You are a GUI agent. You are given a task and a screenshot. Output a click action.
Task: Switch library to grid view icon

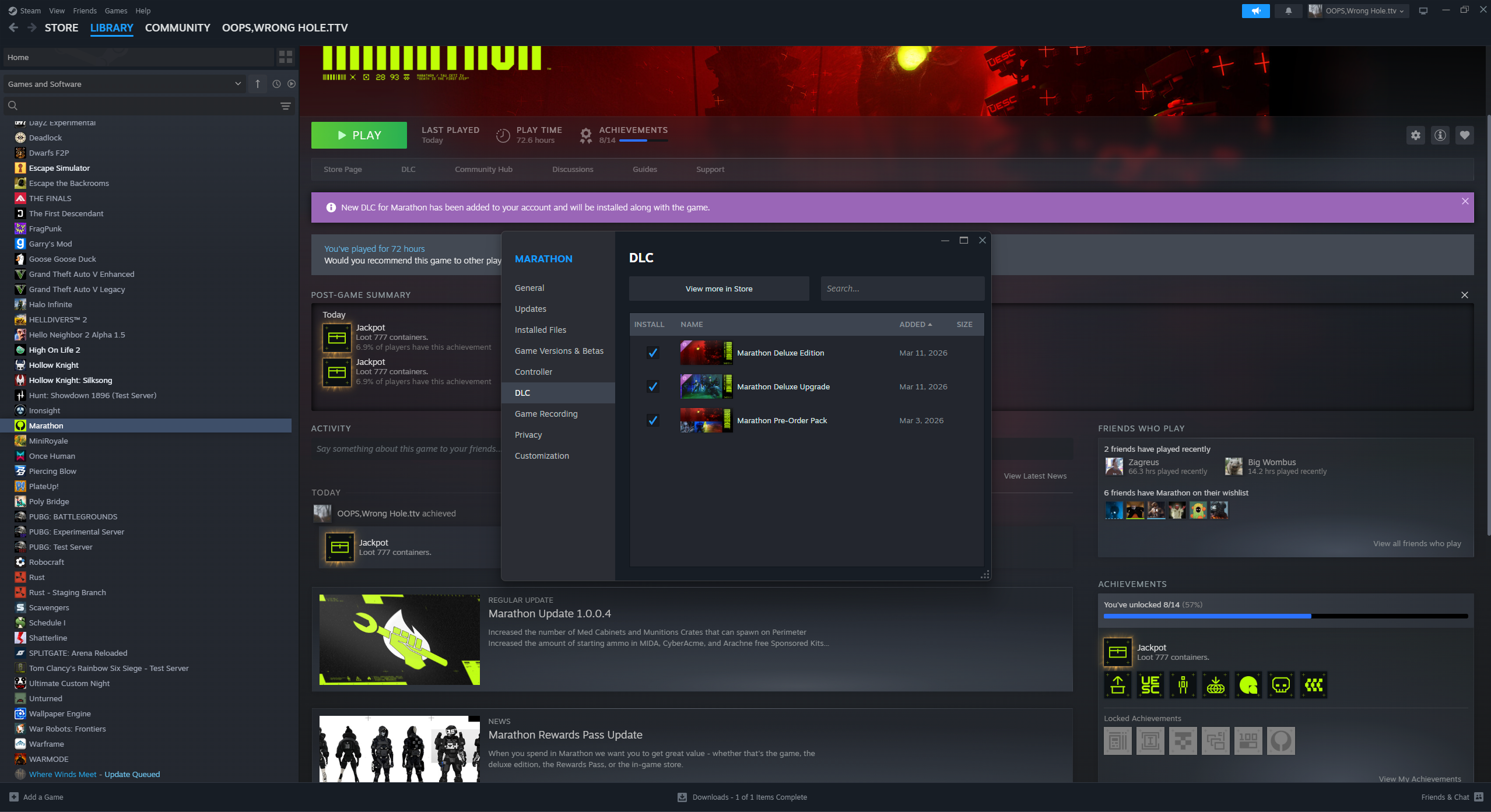(x=286, y=57)
